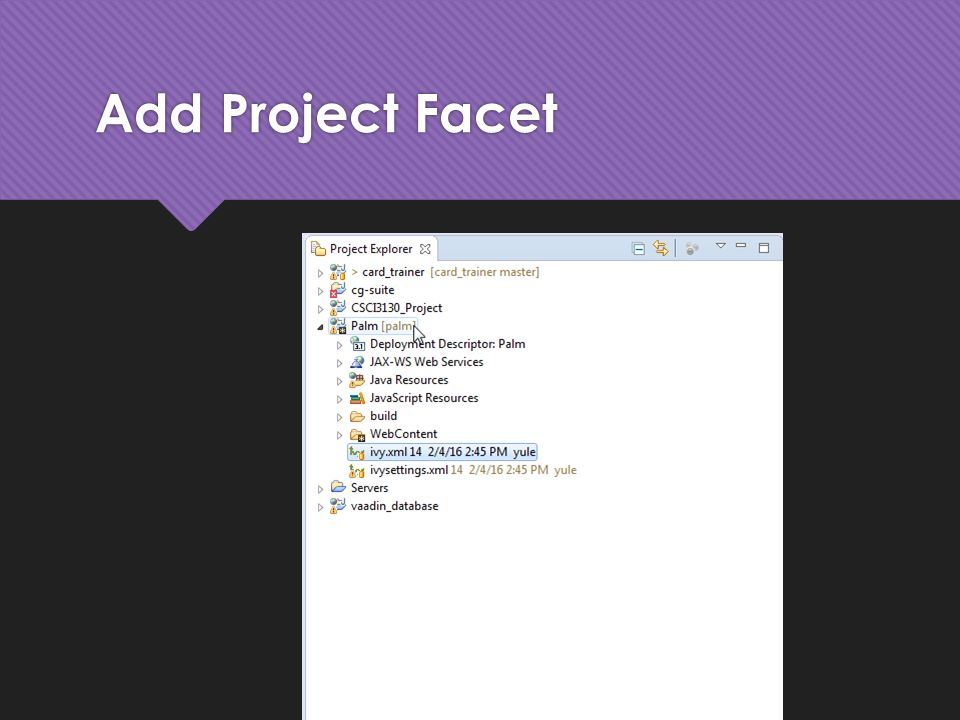Expand the Servers folder
960x720 pixels.
tap(320, 489)
